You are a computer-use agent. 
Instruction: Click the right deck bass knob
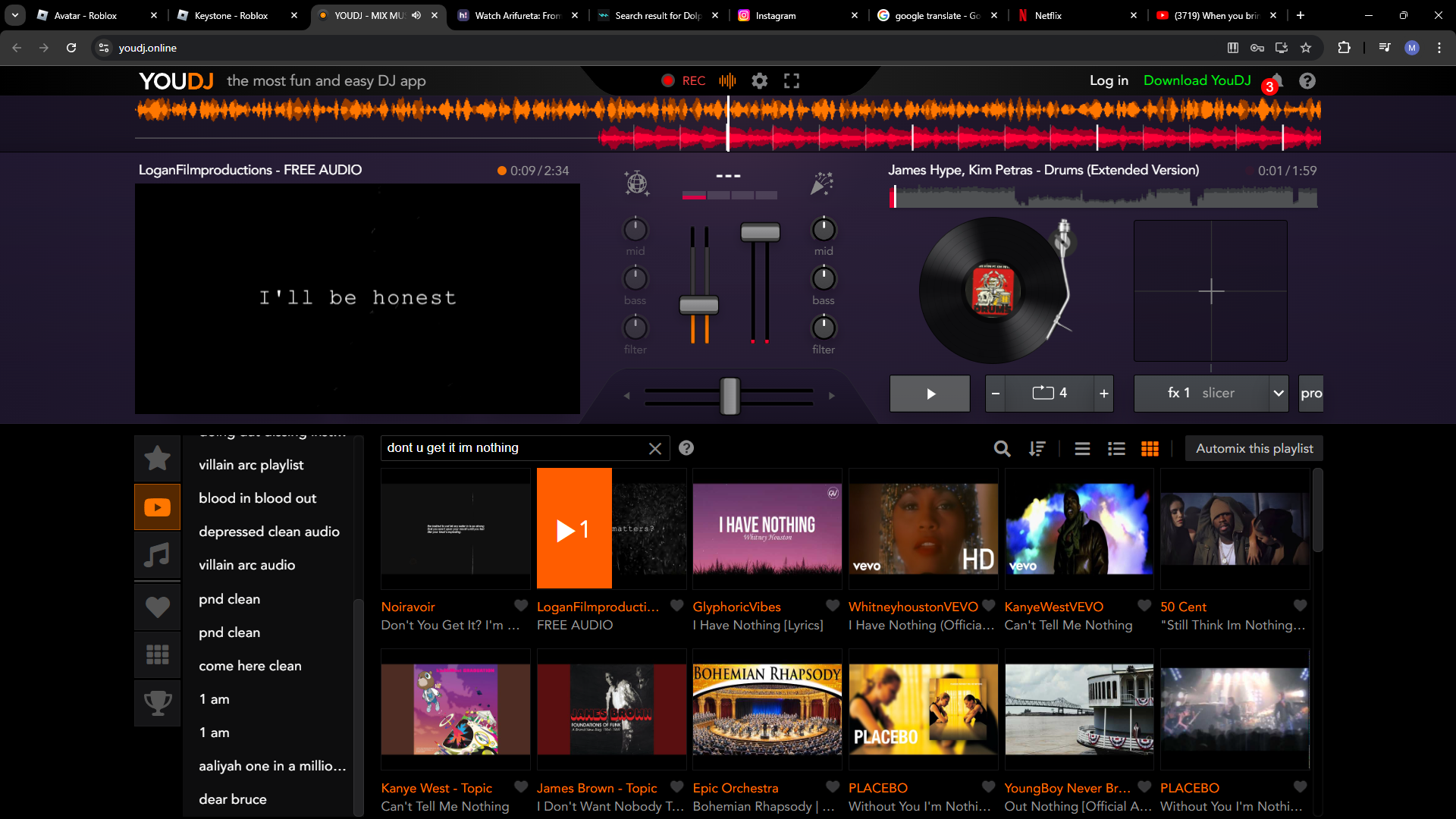point(824,278)
